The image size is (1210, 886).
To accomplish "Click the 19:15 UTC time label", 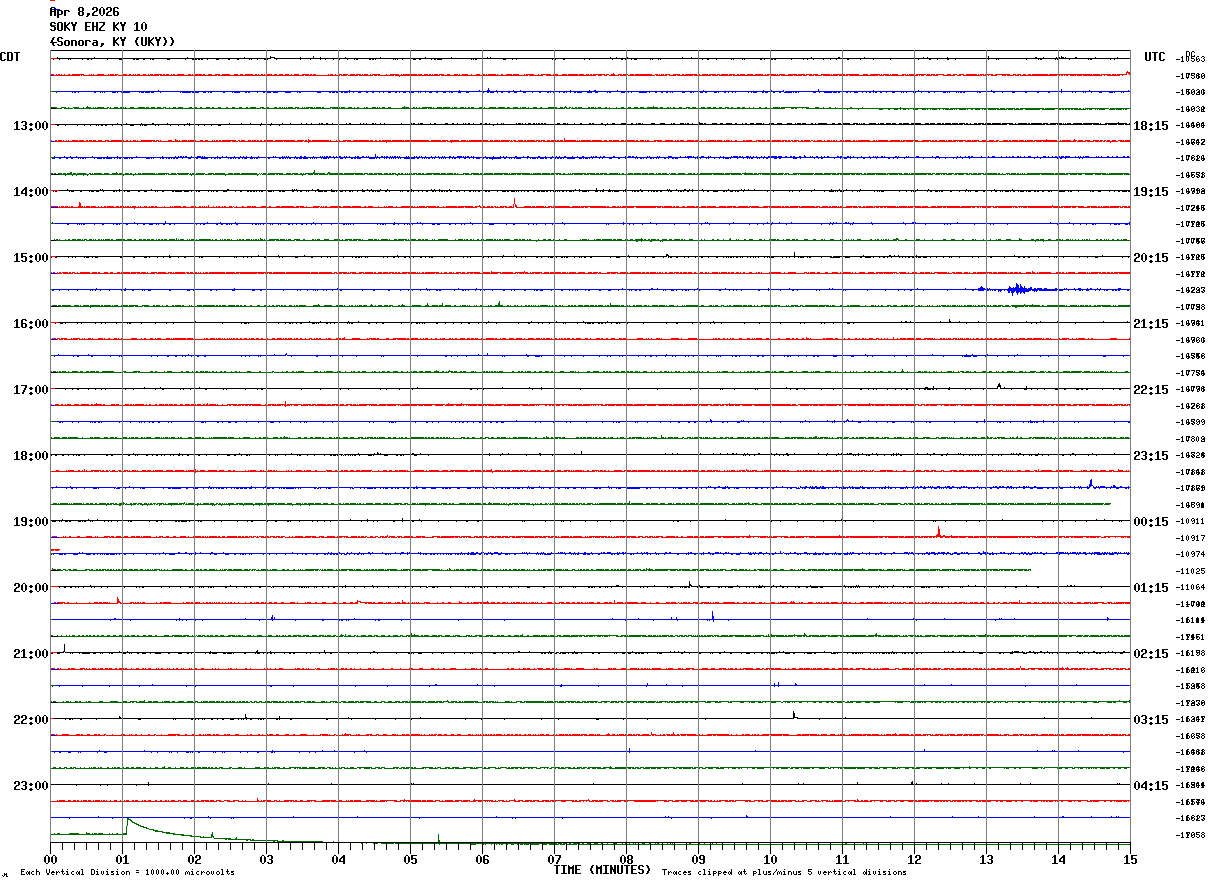I will (x=1151, y=192).
